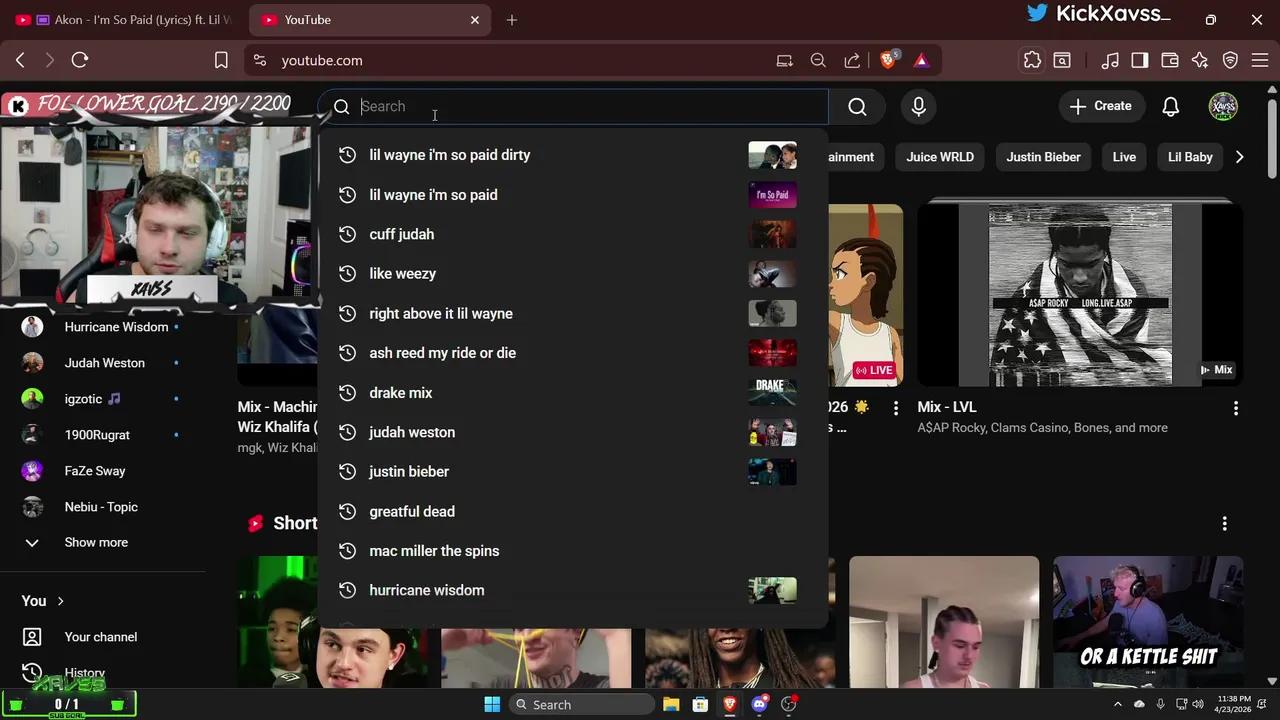The width and height of the screenshot is (1280, 720).
Task: Expand the You section chevron
Action: [60, 601]
